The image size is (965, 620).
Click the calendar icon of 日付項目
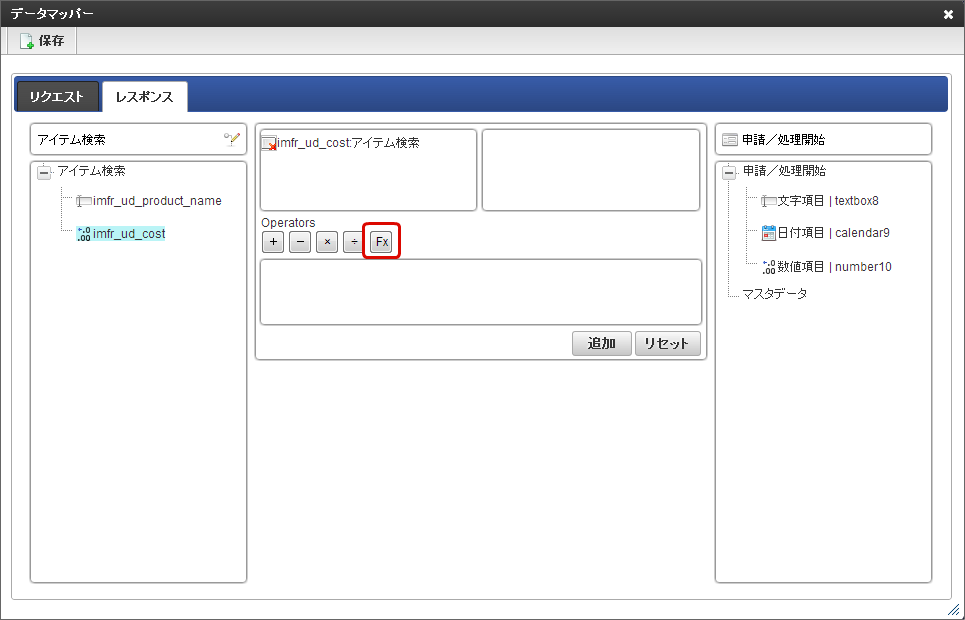tap(769, 233)
